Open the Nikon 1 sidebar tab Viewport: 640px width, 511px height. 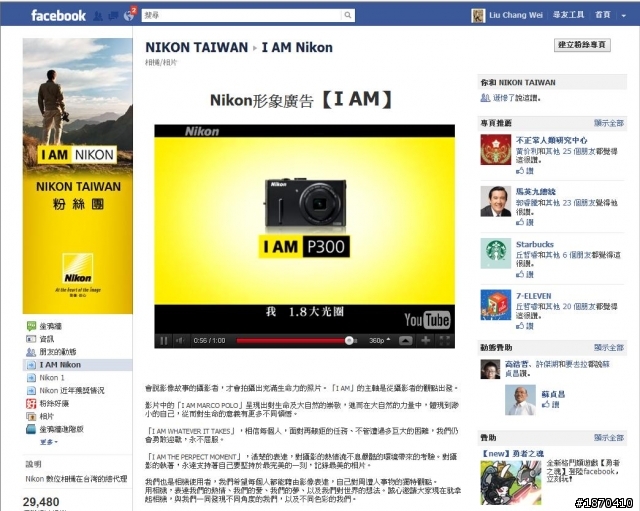(x=52, y=378)
